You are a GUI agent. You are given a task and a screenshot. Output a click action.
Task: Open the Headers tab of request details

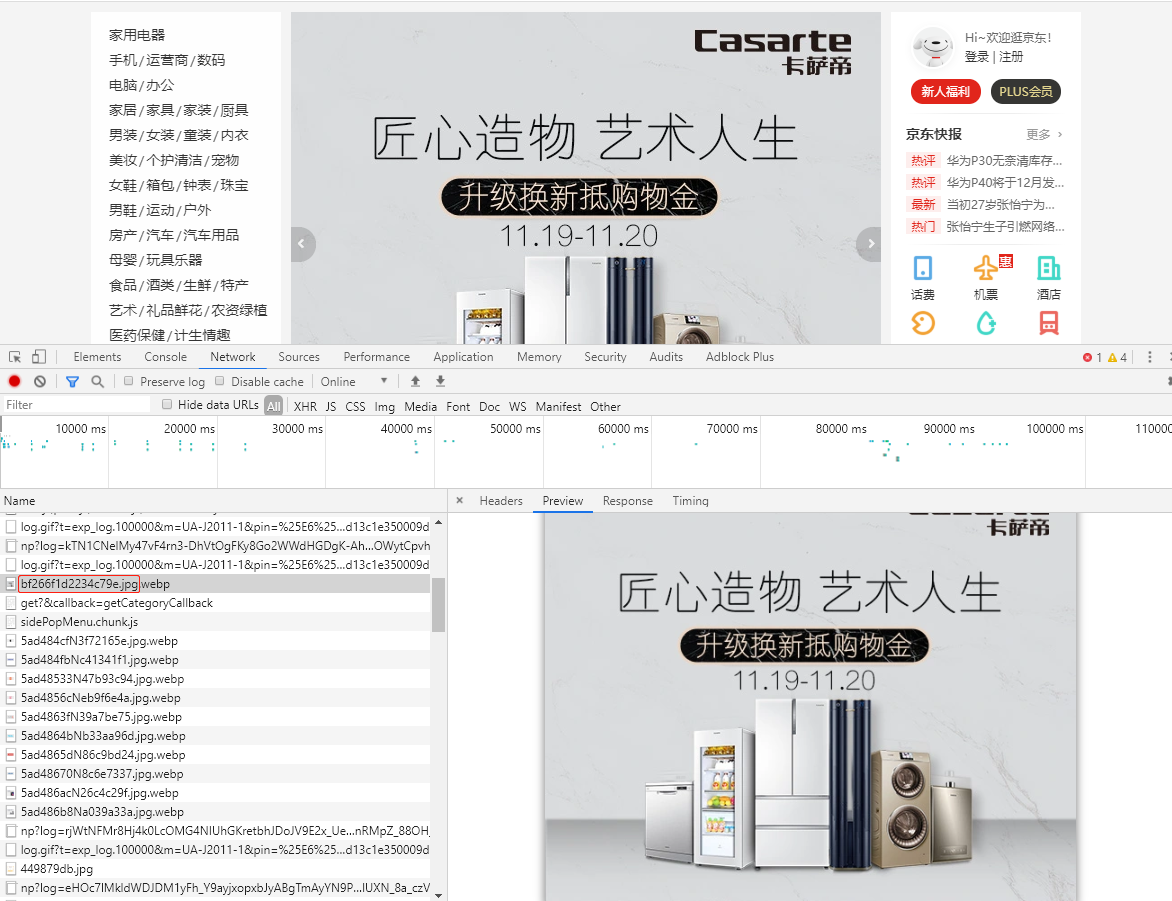[x=500, y=501]
